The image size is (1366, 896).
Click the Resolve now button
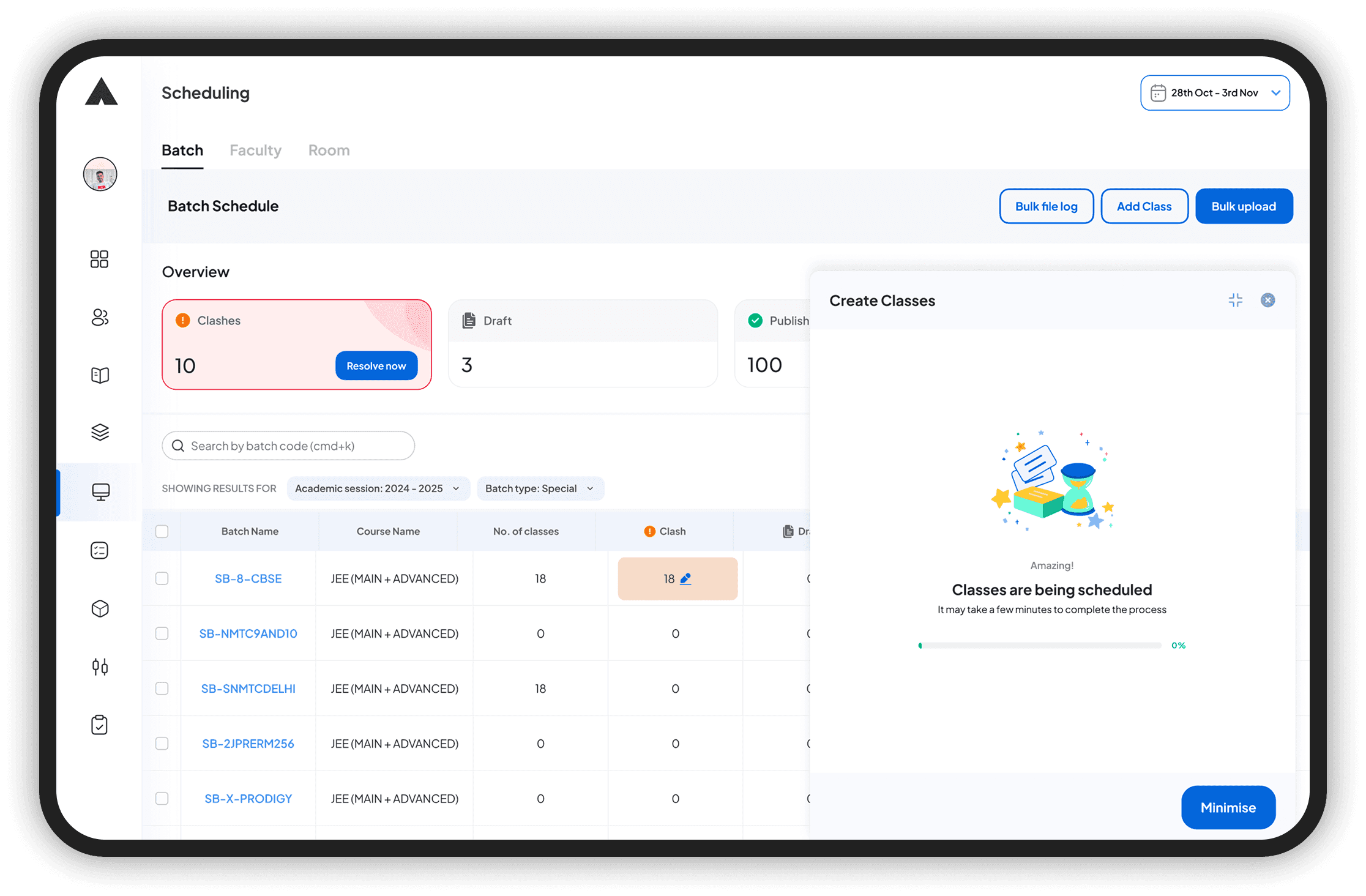(376, 366)
